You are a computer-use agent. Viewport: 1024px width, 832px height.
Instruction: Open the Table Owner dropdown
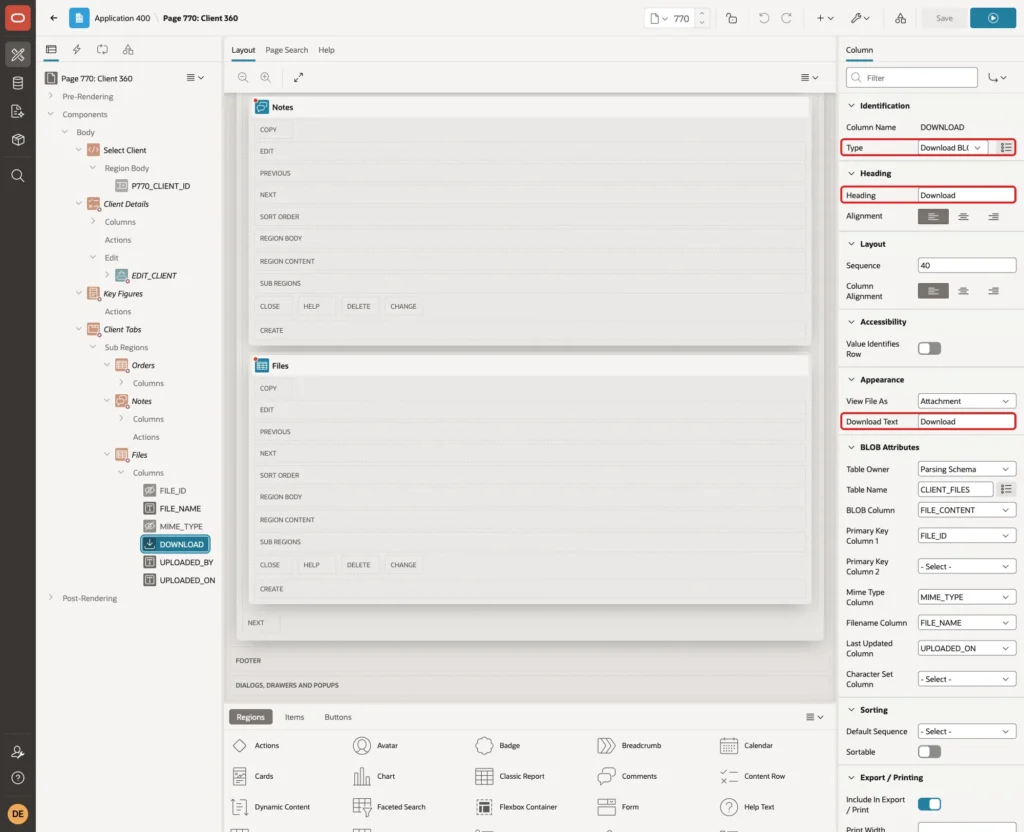(x=967, y=469)
